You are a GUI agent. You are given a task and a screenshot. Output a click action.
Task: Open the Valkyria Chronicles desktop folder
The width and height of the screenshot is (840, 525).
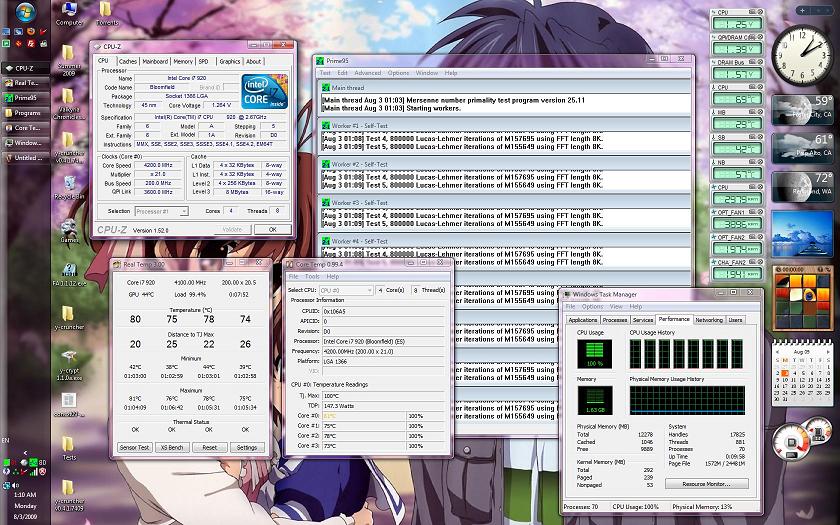tap(69, 104)
